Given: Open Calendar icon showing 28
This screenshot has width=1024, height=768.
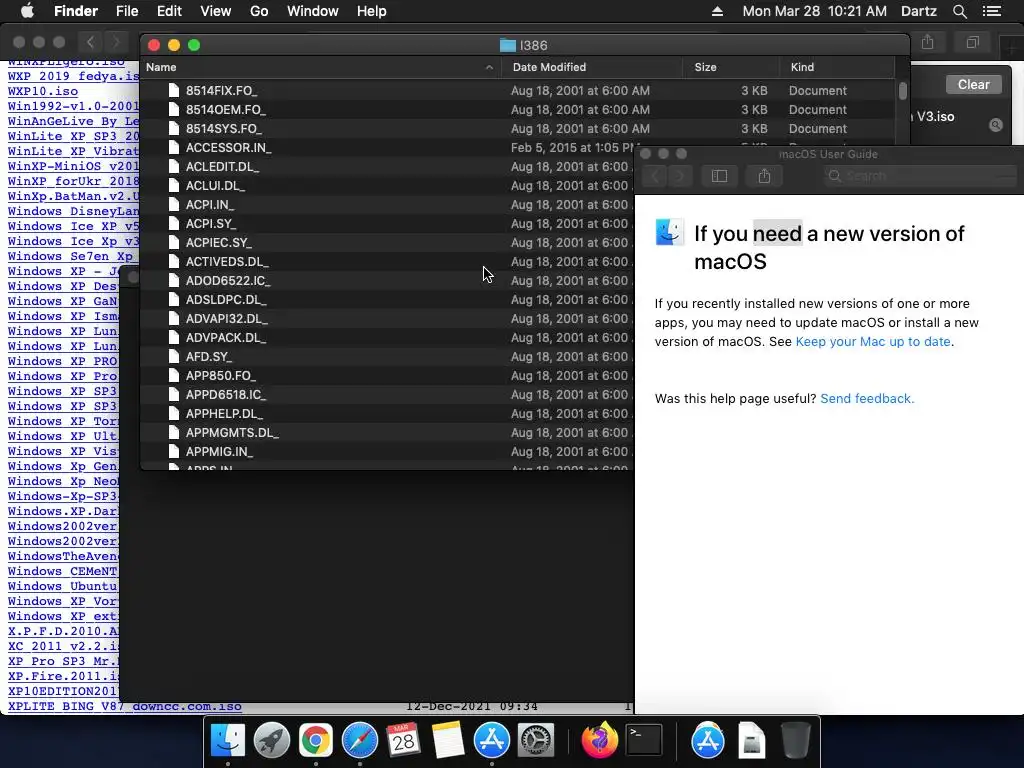Looking at the screenshot, I should (404, 741).
